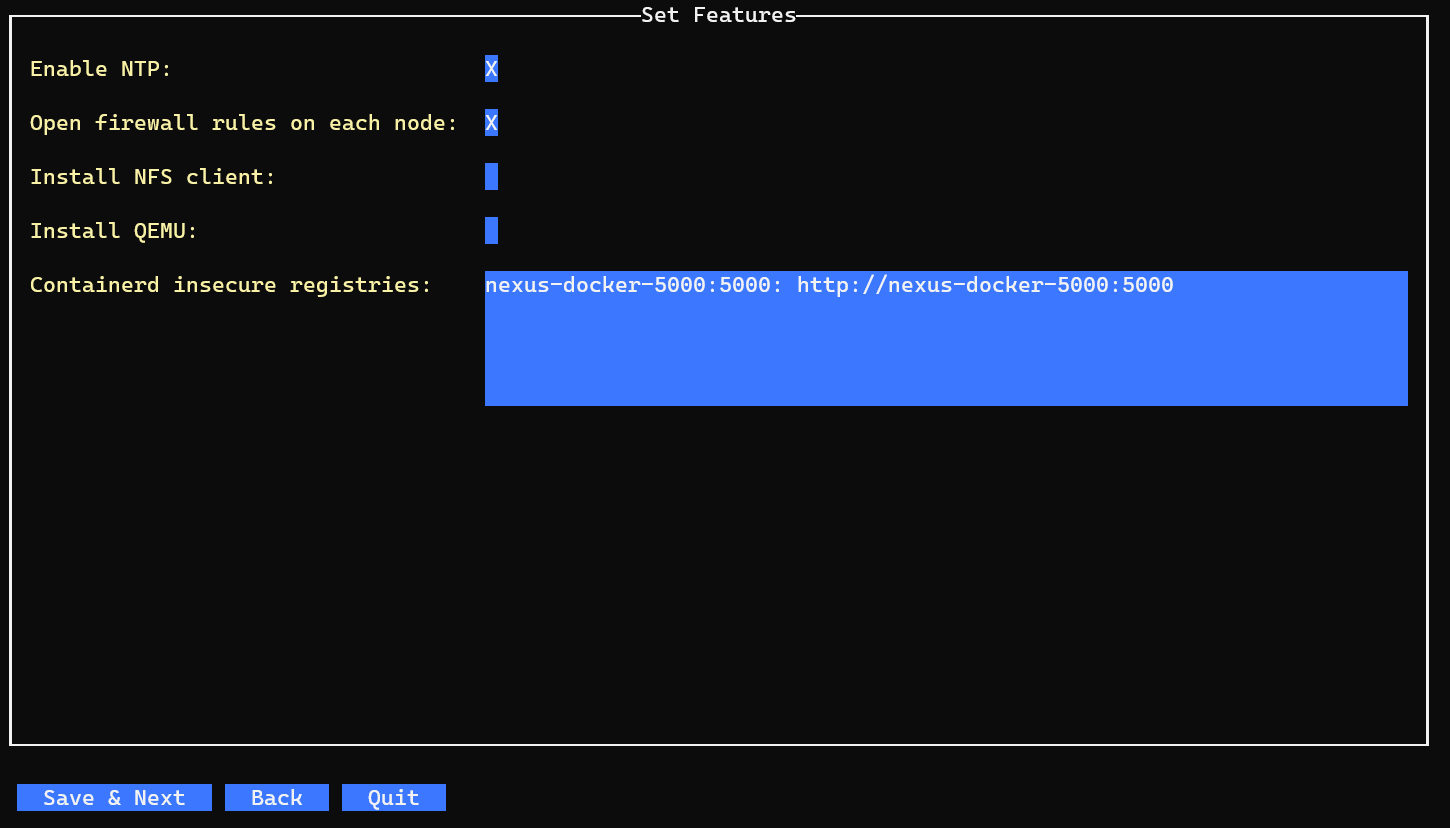Check the Install QEMU option
This screenshot has width=1450, height=828.
pos(491,231)
